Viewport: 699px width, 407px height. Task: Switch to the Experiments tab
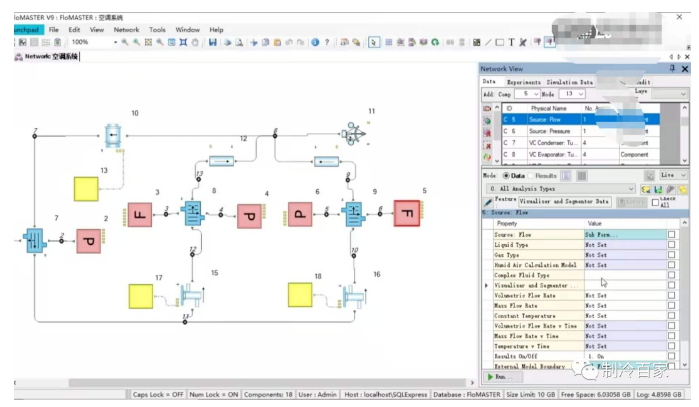point(523,82)
